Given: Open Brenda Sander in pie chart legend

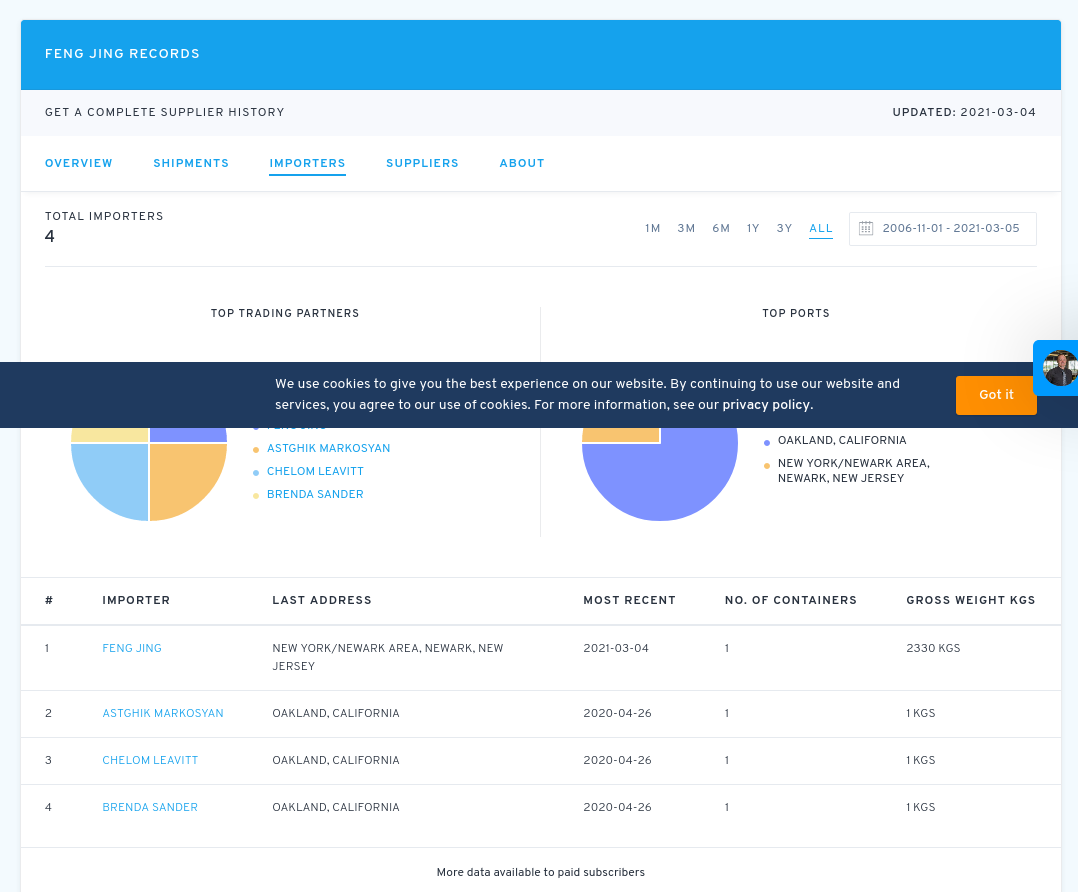Looking at the screenshot, I should (x=315, y=494).
